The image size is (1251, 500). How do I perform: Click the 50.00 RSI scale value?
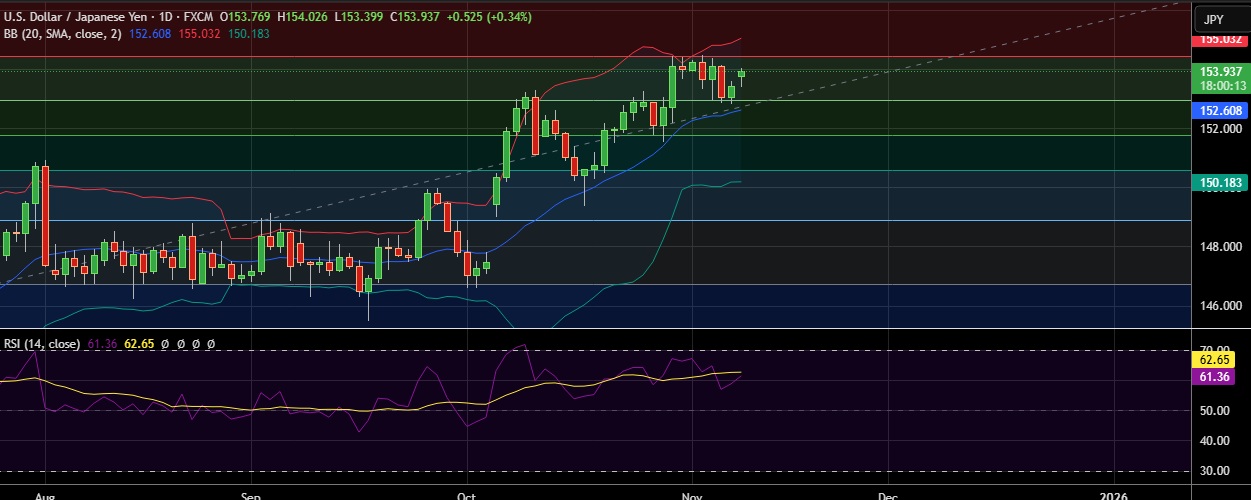[x=1216, y=411]
